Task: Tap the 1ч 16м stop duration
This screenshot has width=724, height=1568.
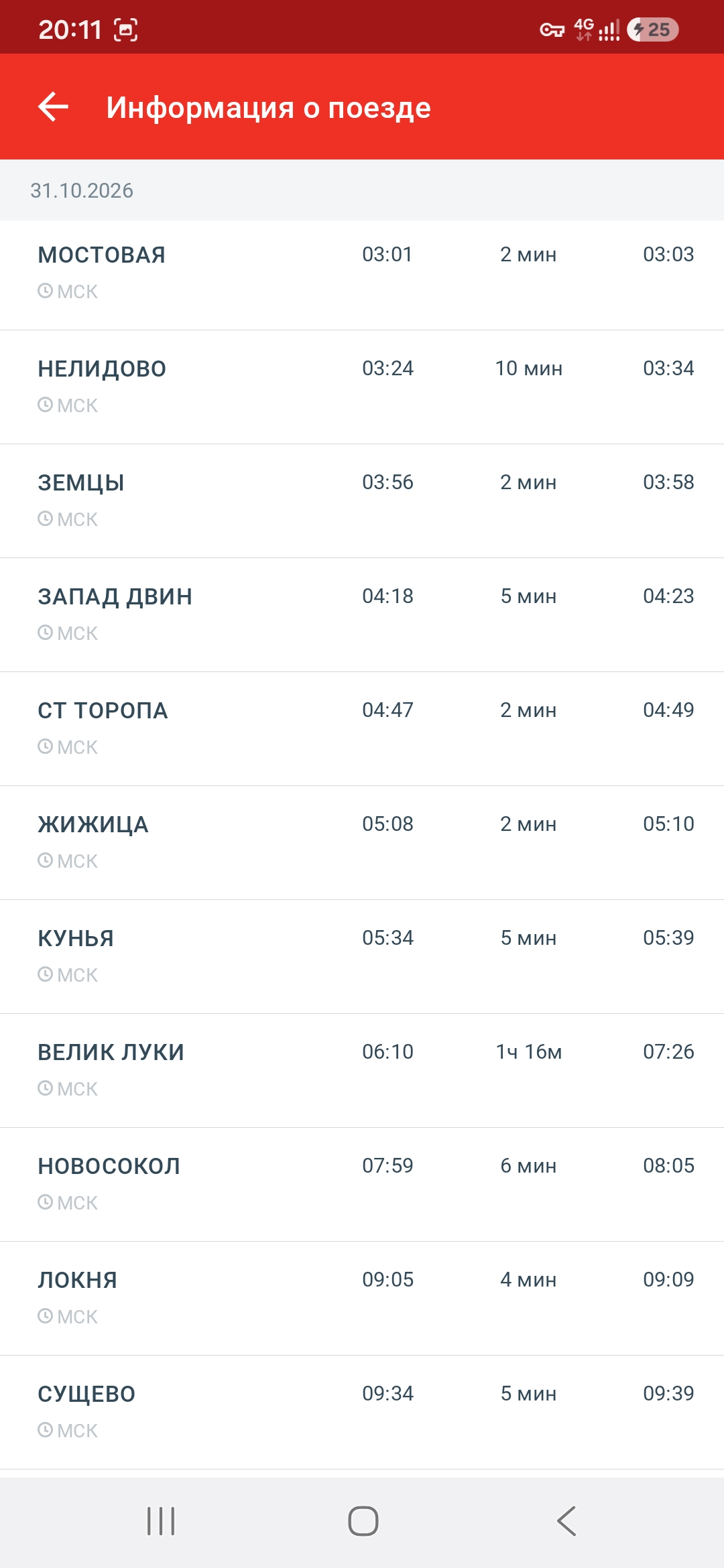Action: pyautogui.click(x=529, y=1051)
